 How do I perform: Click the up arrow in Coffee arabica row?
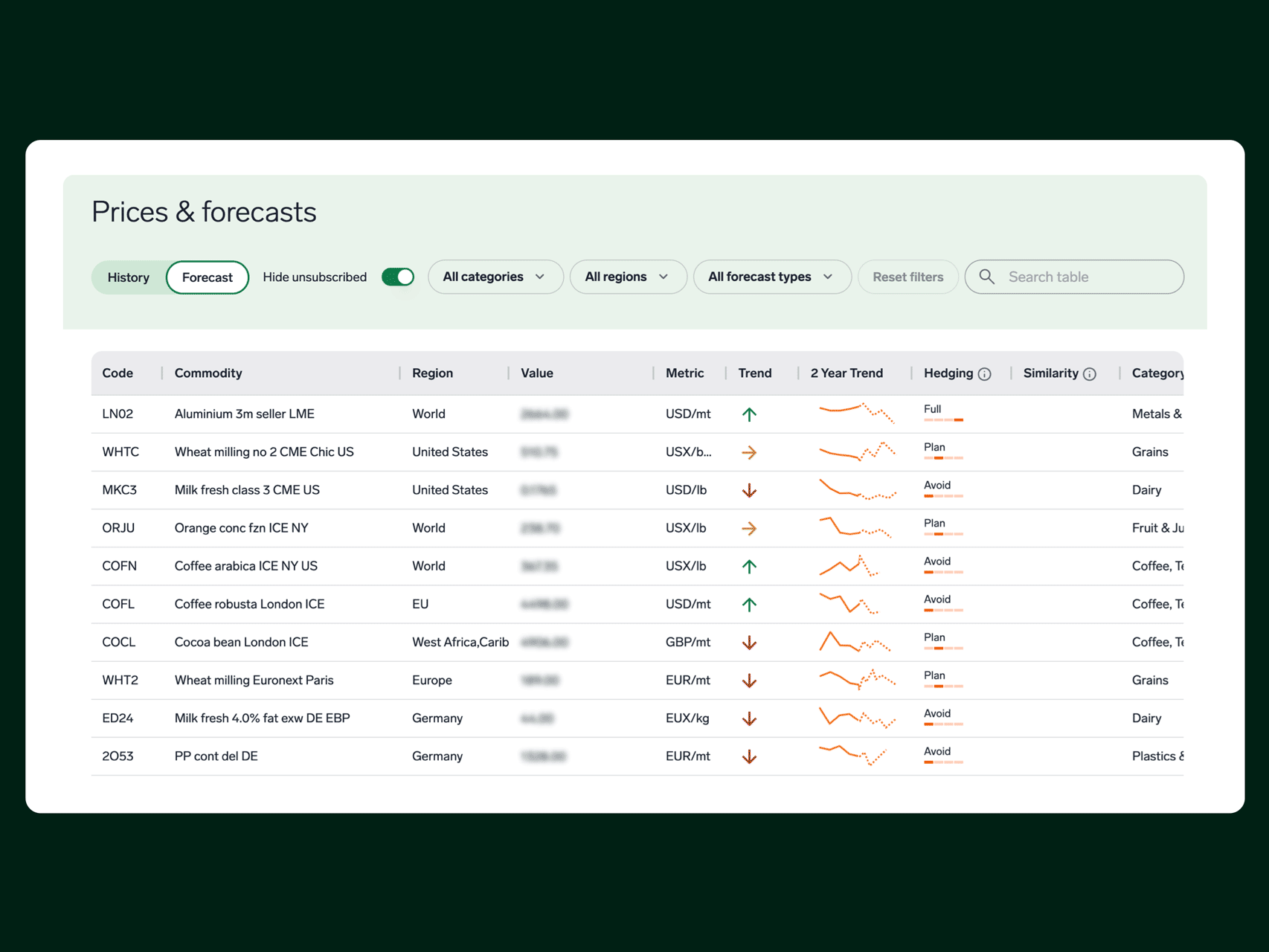(x=749, y=567)
